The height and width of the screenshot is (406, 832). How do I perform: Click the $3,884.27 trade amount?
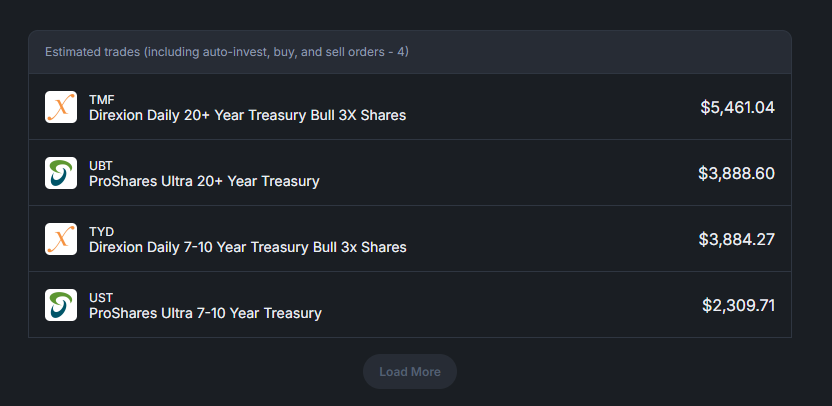click(x=736, y=239)
